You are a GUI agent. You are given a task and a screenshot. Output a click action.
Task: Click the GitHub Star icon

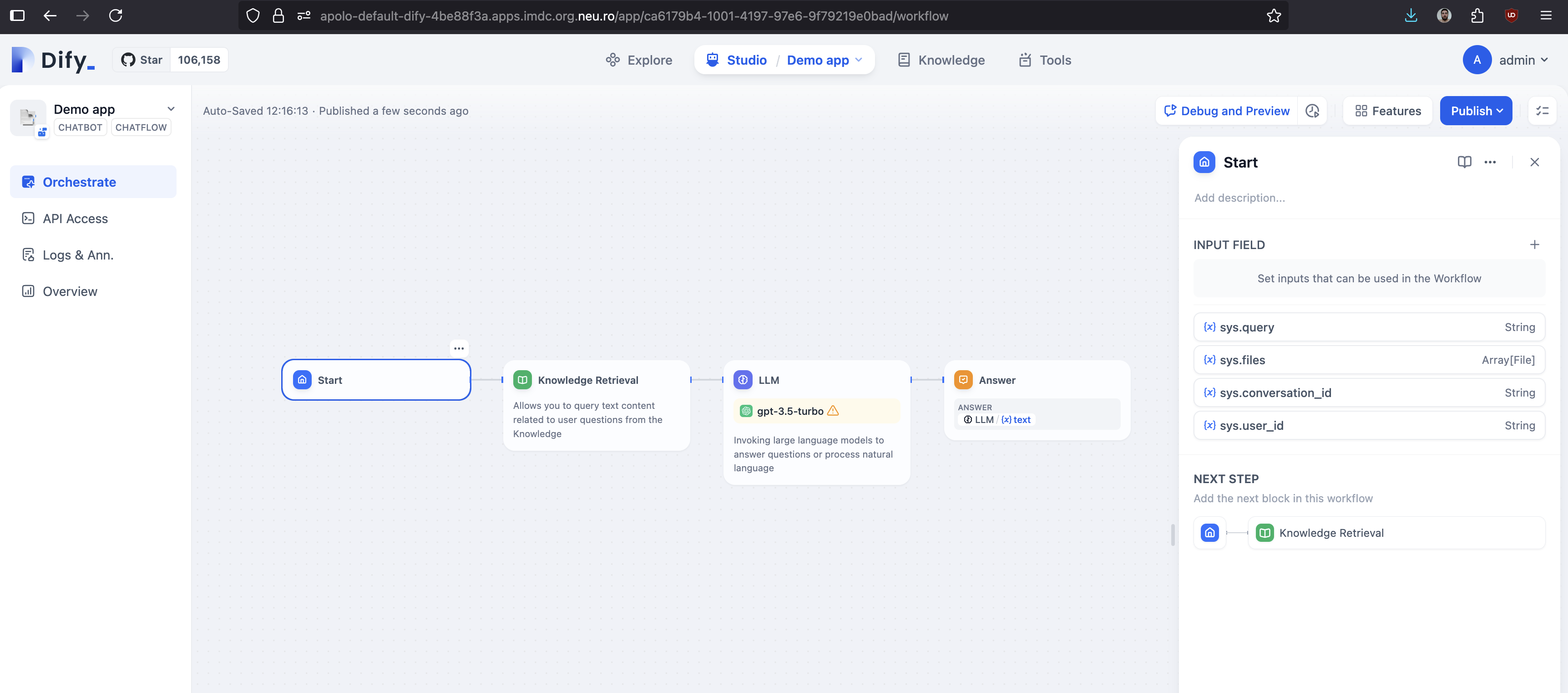(128, 60)
